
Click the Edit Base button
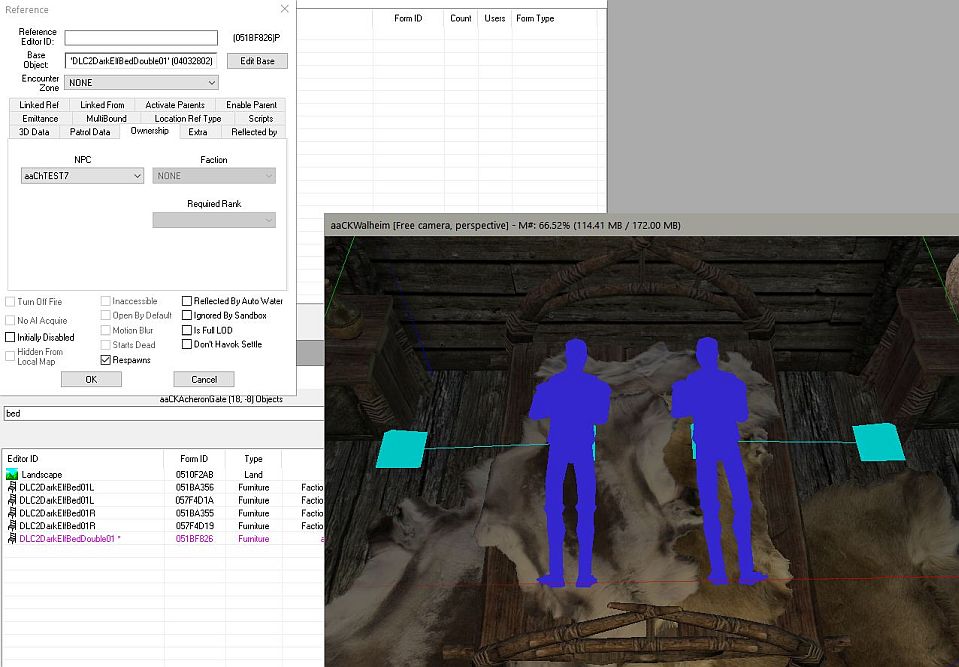257,61
